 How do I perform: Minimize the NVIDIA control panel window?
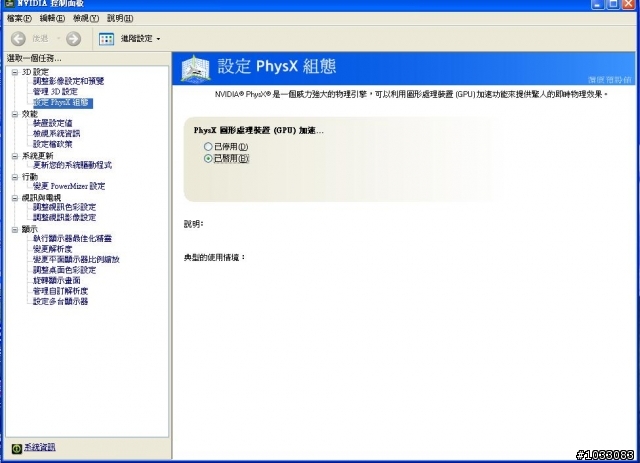(x=598, y=4)
